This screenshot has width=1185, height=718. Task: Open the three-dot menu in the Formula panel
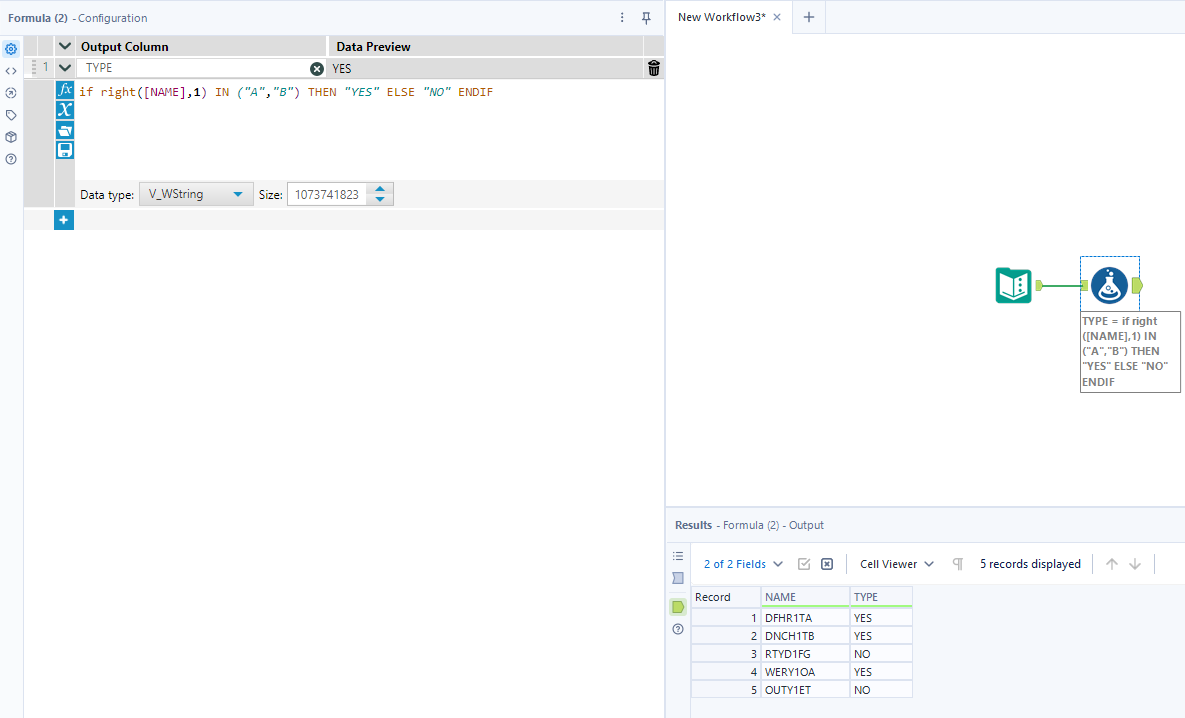coord(622,17)
